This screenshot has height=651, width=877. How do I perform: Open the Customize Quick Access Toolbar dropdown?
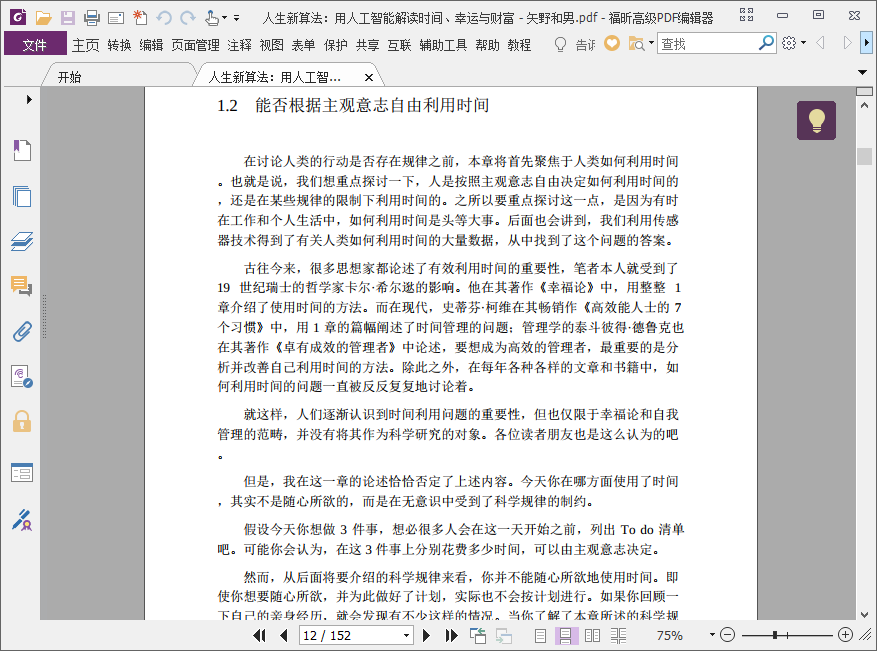click(x=237, y=18)
